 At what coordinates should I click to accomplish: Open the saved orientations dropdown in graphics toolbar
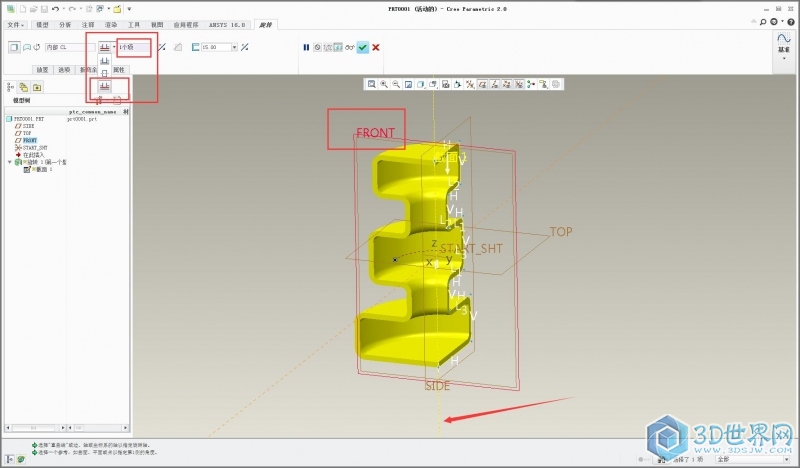point(434,84)
